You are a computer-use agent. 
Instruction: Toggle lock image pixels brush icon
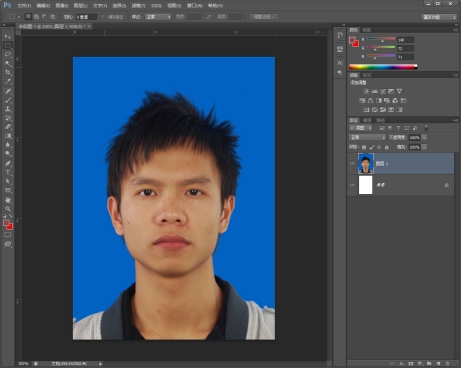click(372, 147)
